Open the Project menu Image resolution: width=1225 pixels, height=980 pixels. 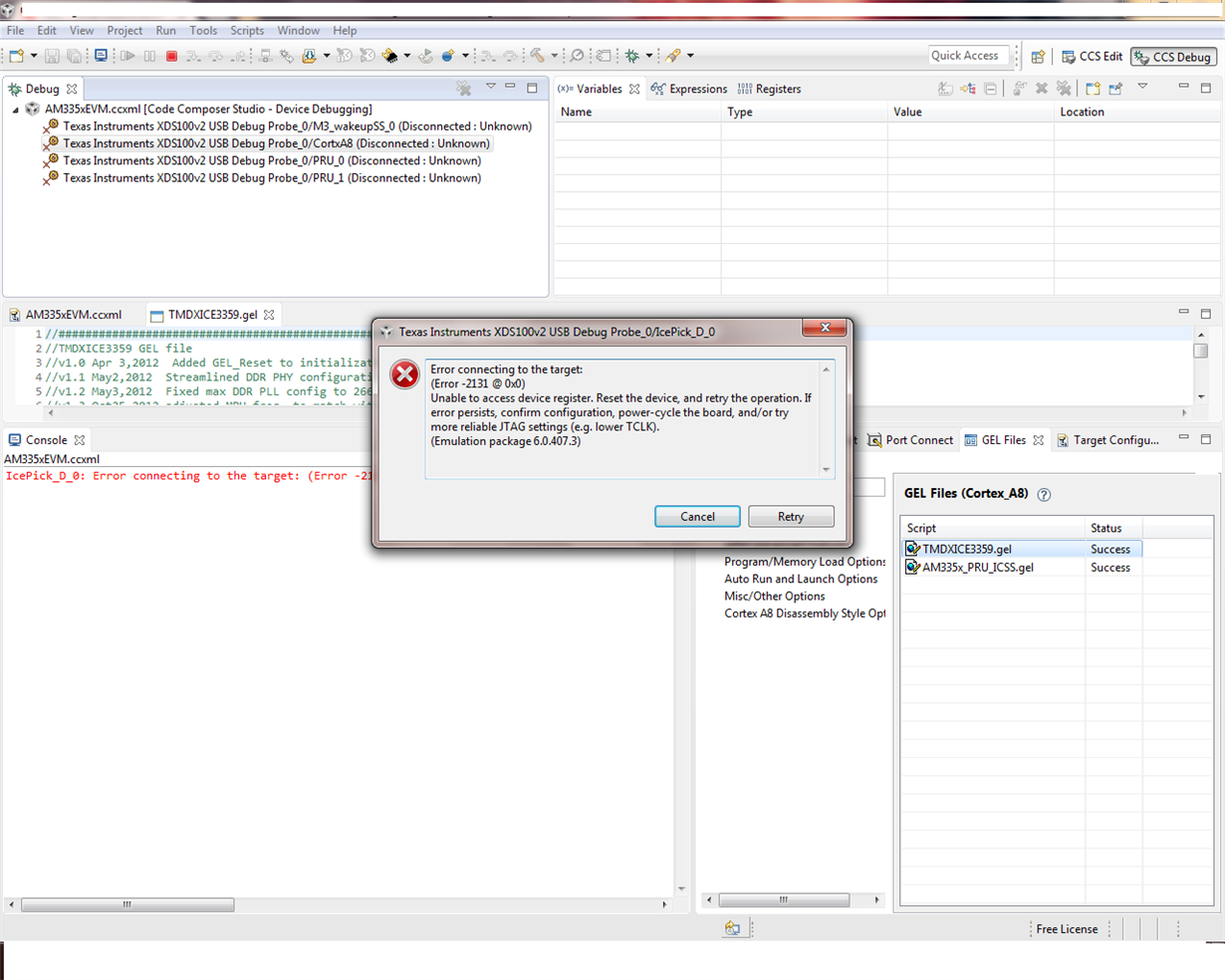tap(124, 31)
